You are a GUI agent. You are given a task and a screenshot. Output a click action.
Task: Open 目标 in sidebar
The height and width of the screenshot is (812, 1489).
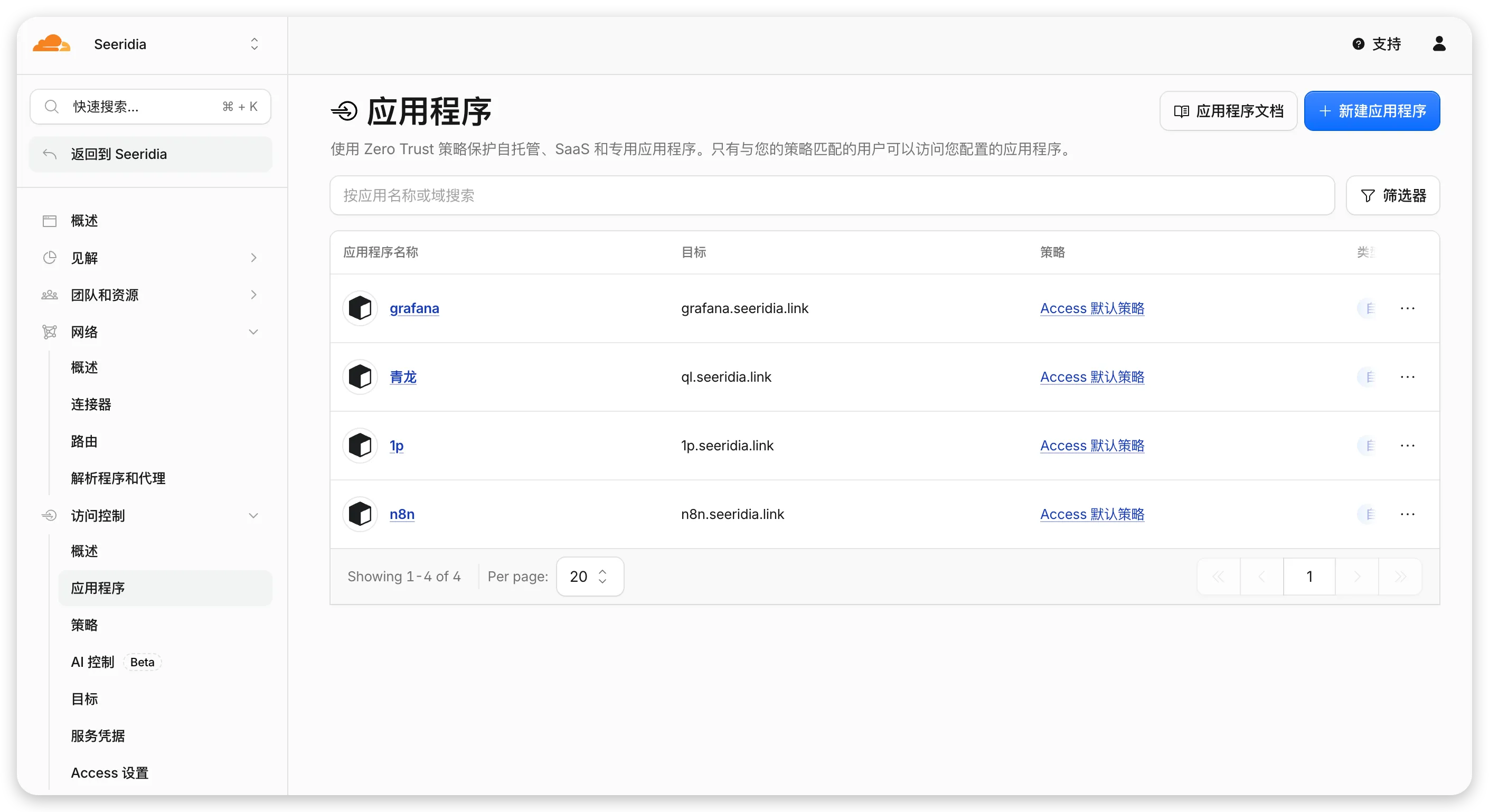84,700
